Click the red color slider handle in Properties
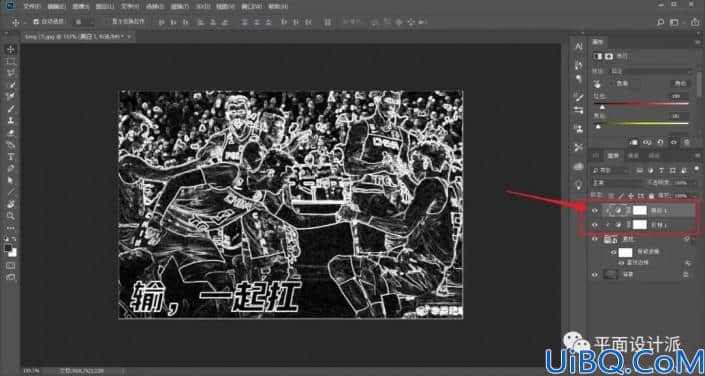 [602, 107]
